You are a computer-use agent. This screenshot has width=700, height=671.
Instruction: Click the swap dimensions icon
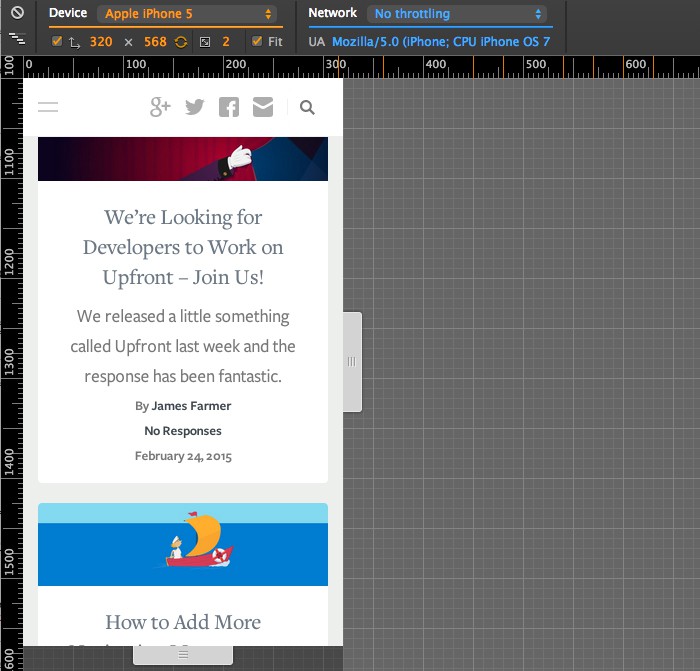[x=74, y=42]
